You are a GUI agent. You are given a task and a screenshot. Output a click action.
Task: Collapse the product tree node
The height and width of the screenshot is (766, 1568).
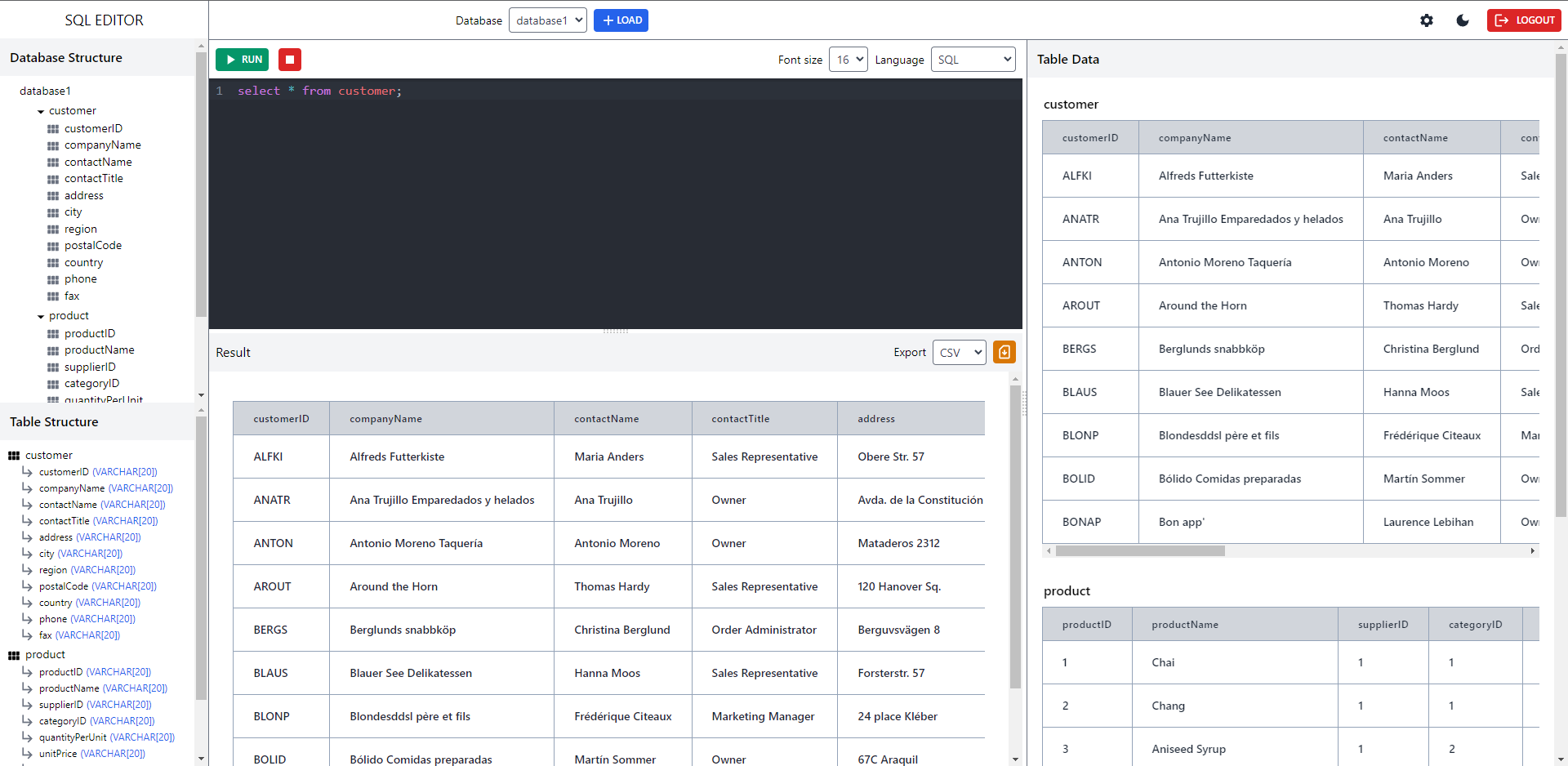point(41,316)
